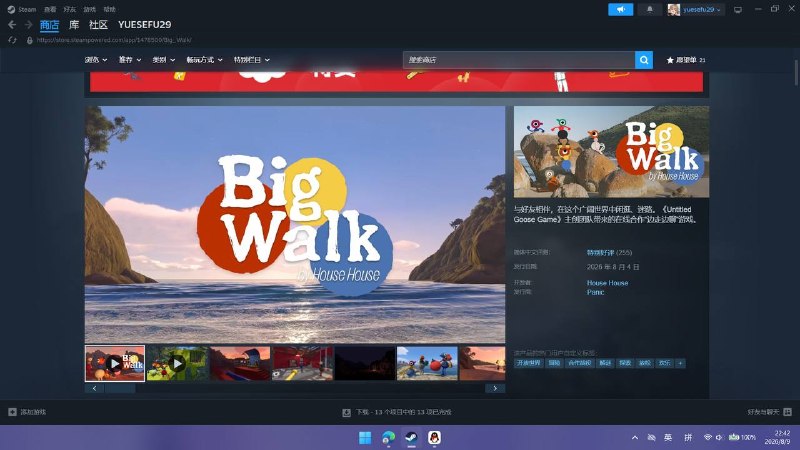This screenshot has width=800, height=450.
Task: Switch to the 社区 tab
Action: (x=98, y=24)
